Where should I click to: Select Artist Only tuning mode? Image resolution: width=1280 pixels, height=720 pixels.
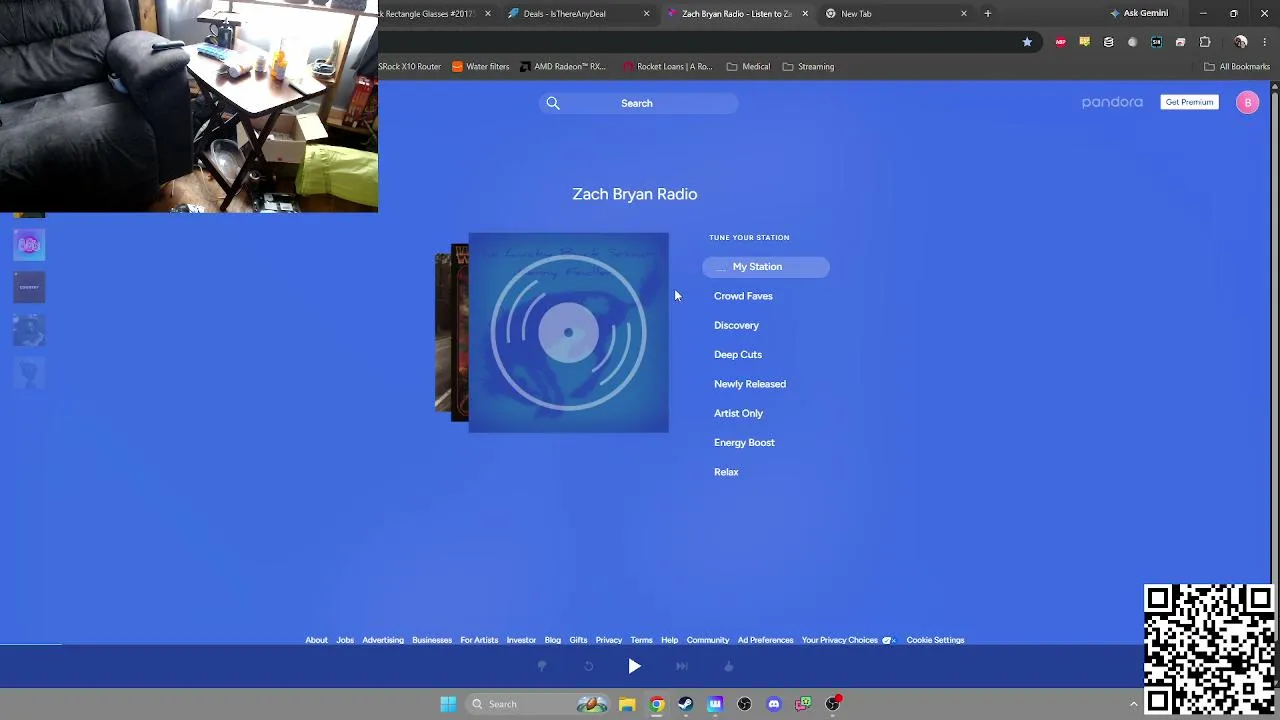738,413
